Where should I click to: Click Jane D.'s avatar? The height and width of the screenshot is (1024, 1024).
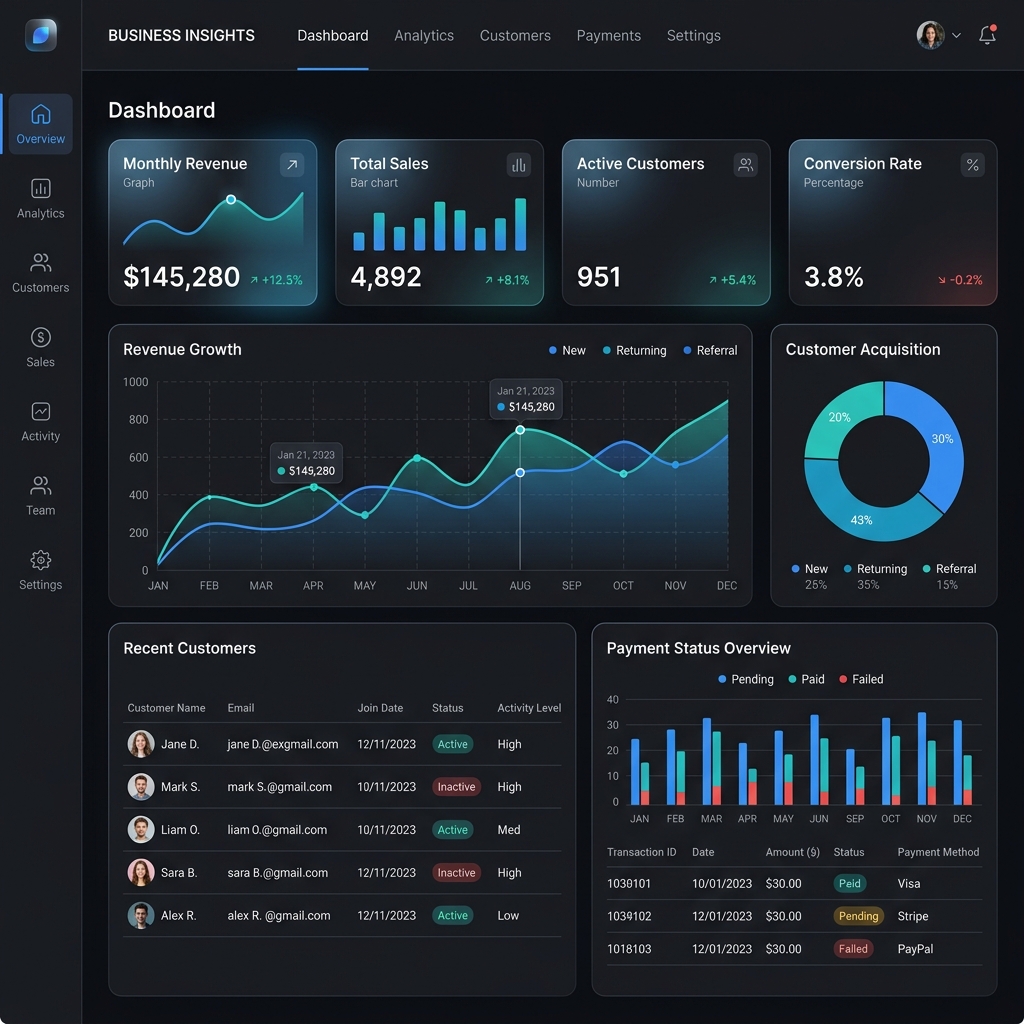click(140, 744)
